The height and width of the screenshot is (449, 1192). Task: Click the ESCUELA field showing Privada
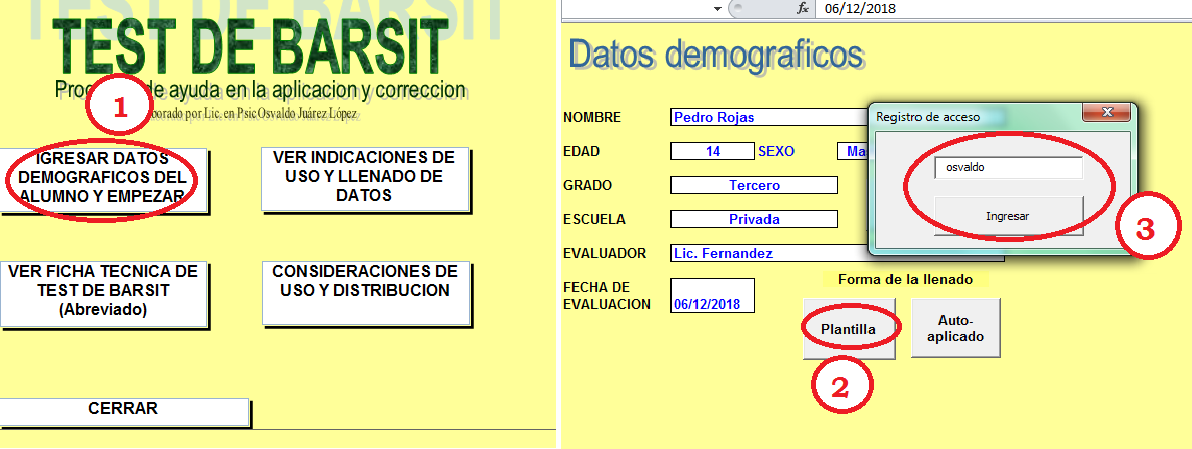(753, 220)
